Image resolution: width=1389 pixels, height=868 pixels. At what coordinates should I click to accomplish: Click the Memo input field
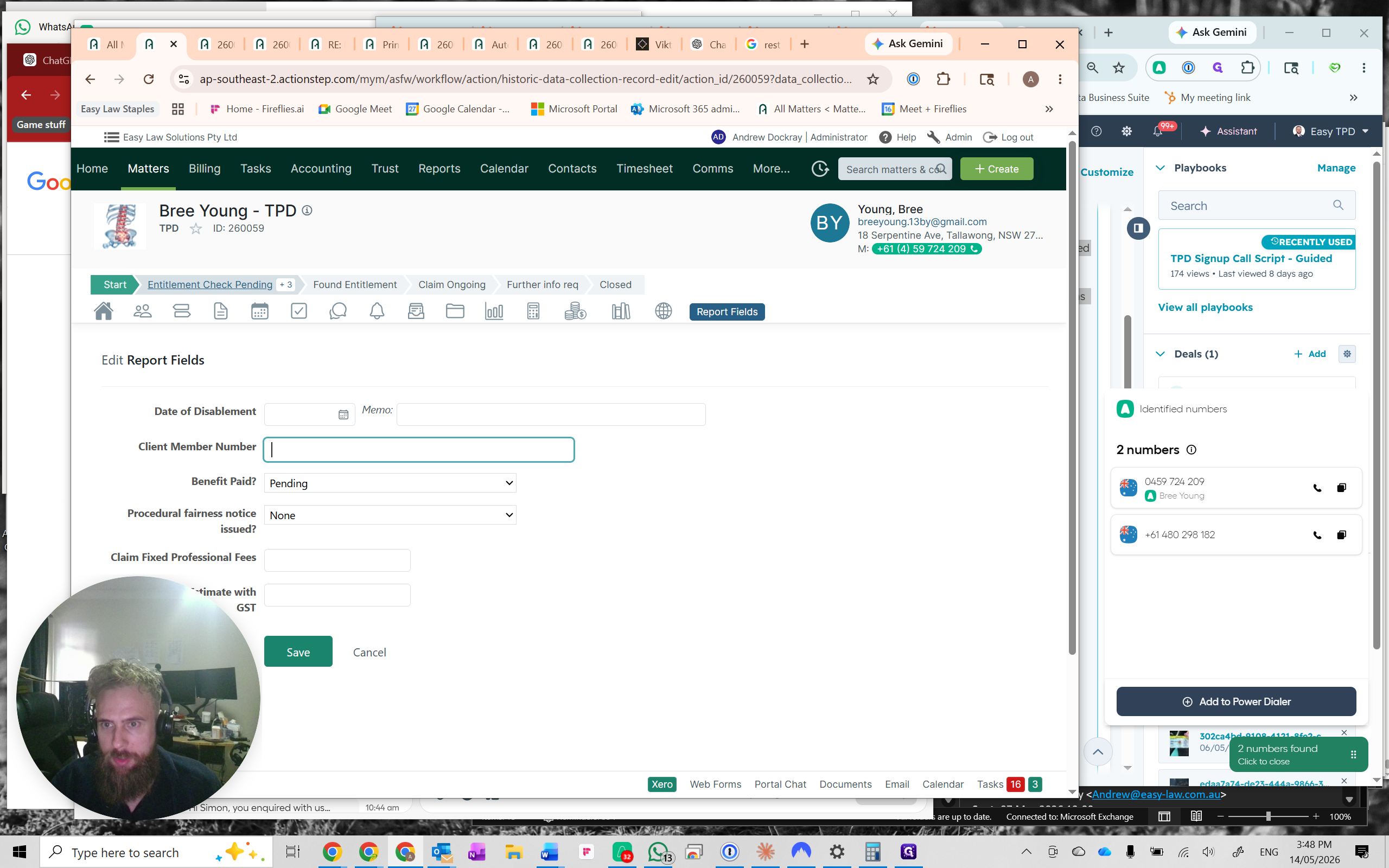(x=550, y=414)
